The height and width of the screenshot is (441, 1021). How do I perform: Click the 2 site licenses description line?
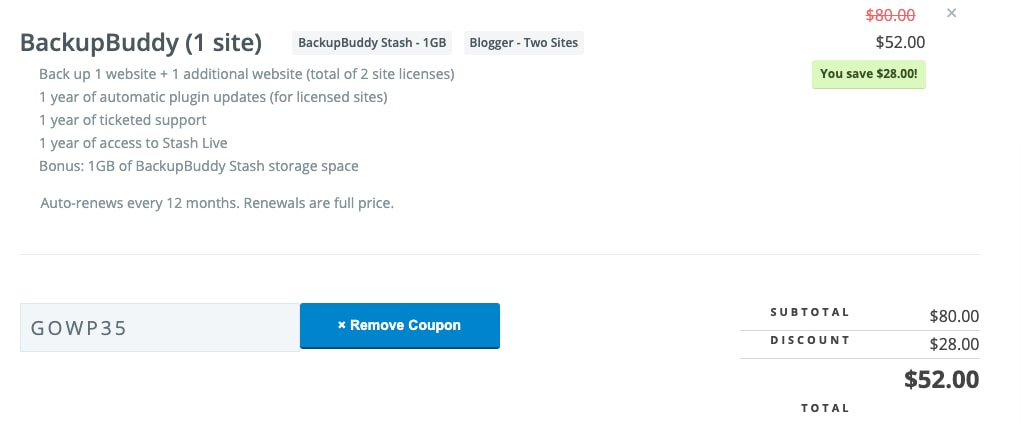tap(247, 74)
